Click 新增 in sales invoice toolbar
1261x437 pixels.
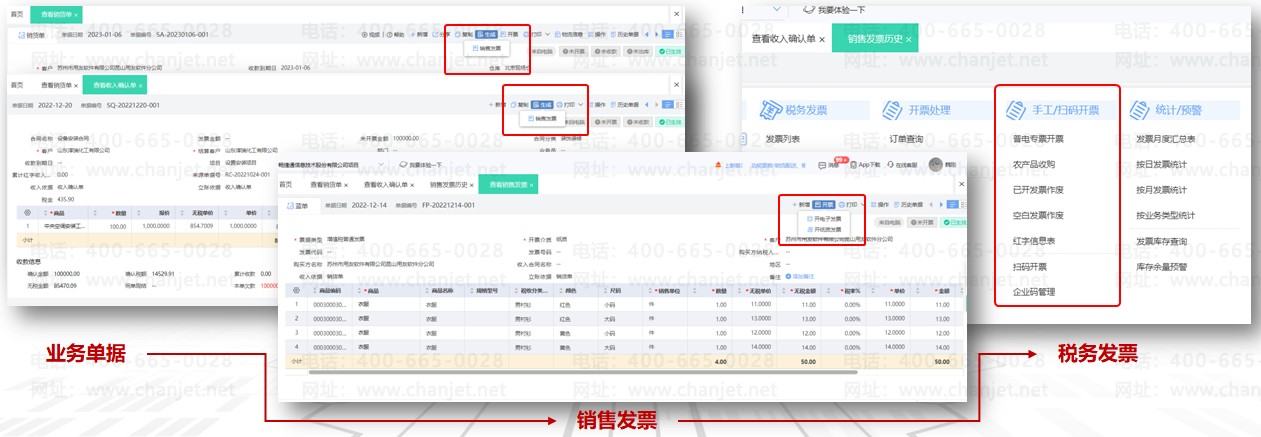pos(800,204)
